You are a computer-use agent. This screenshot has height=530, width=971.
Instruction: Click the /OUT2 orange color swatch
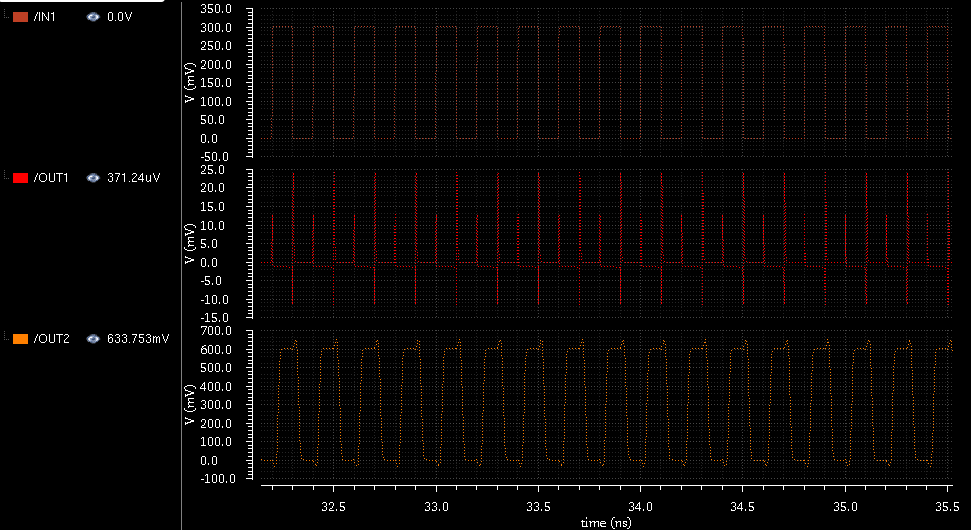point(20,339)
